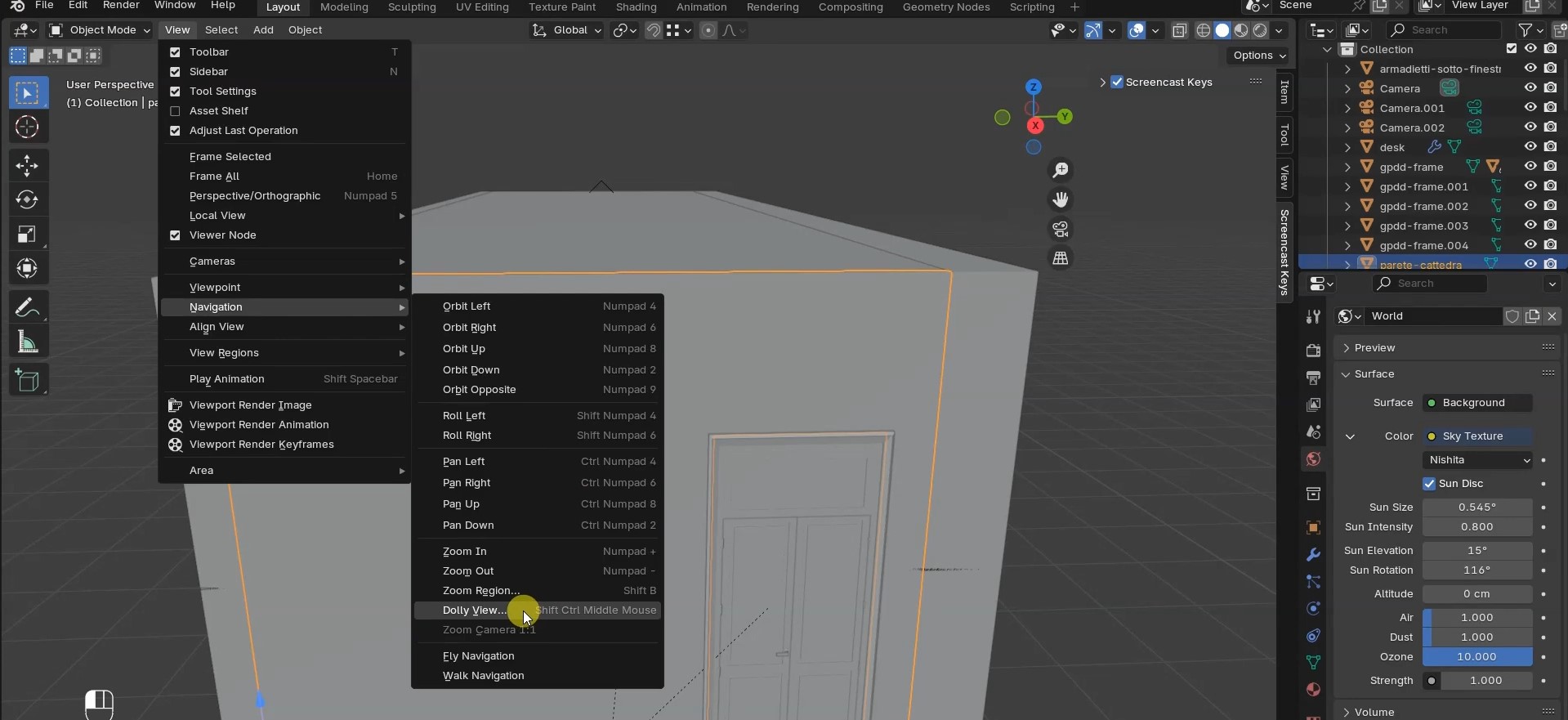Disable the Sun Disc checkbox
This screenshot has height=720, width=1568.
1429,484
